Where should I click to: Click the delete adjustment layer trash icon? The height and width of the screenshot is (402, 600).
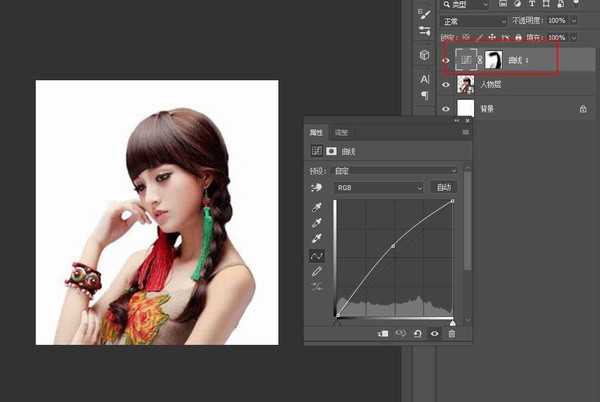click(x=451, y=333)
